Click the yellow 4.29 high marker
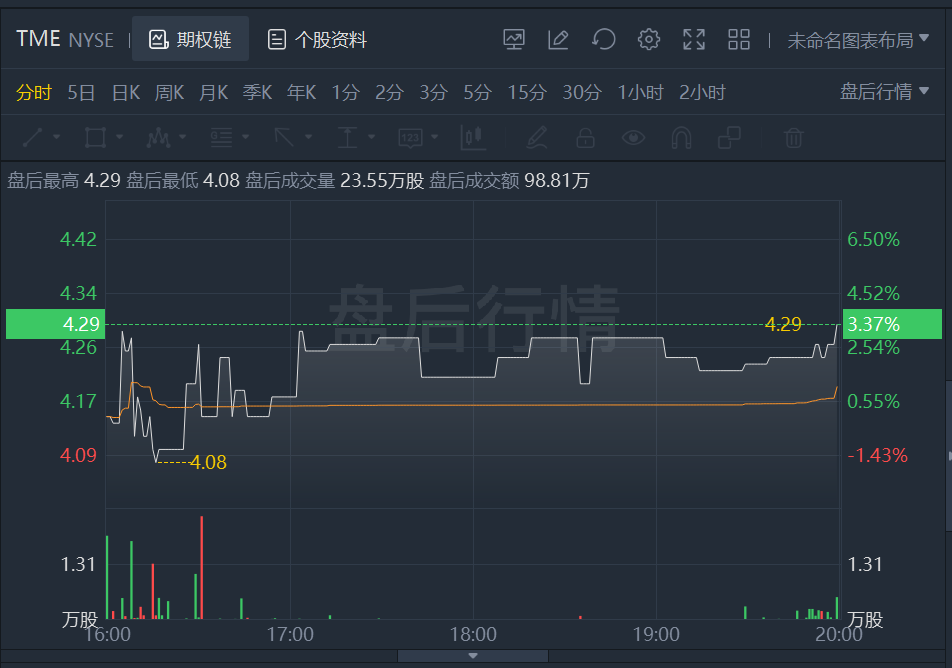 click(x=783, y=324)
